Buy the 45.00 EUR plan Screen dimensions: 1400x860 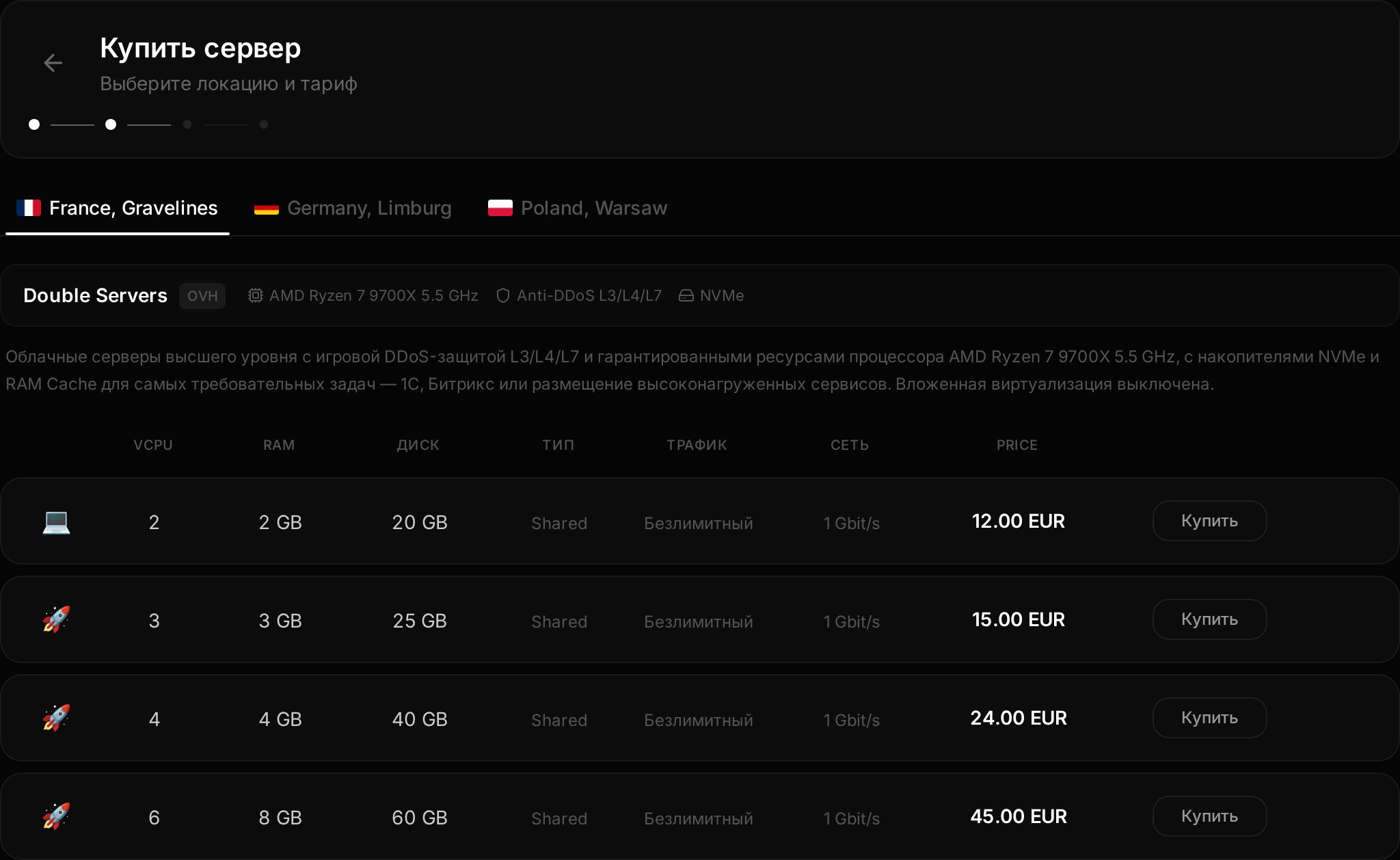click(x=1209, y=816)
